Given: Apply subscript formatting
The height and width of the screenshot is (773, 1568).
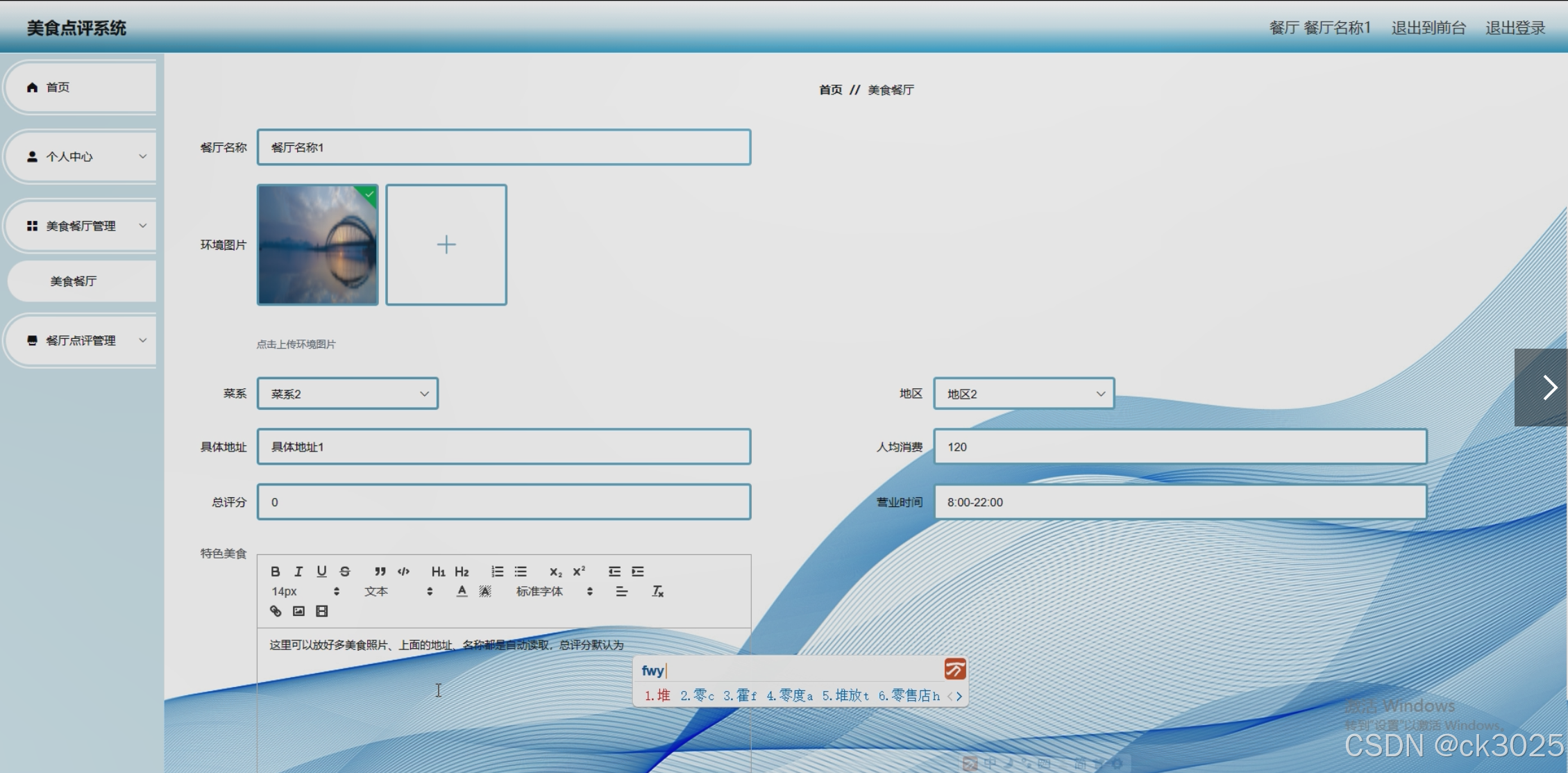Looking at the screenshot, I should [x=555, y=571].
